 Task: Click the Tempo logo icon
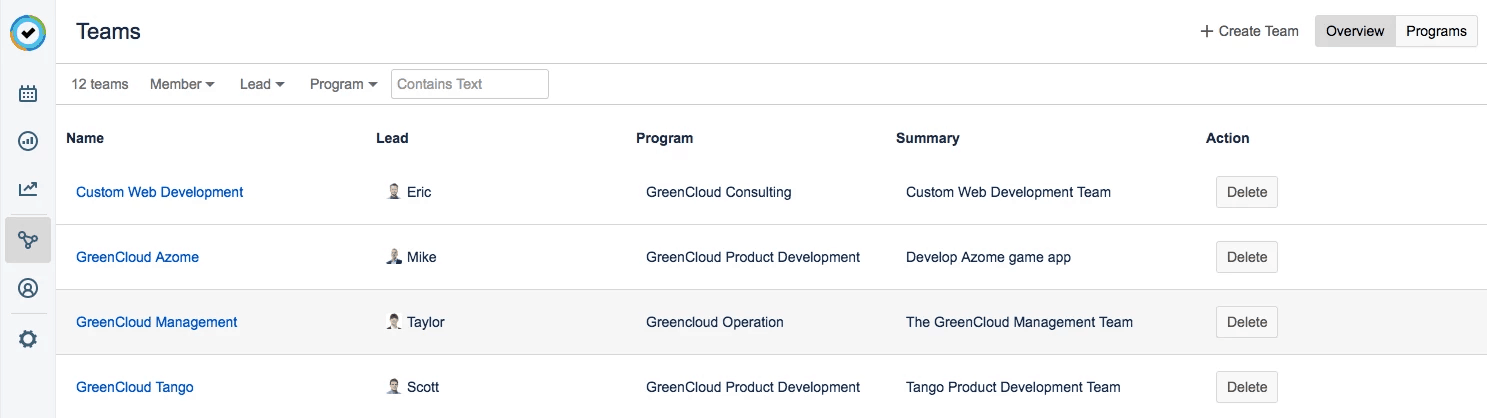[x=28, y=33]
